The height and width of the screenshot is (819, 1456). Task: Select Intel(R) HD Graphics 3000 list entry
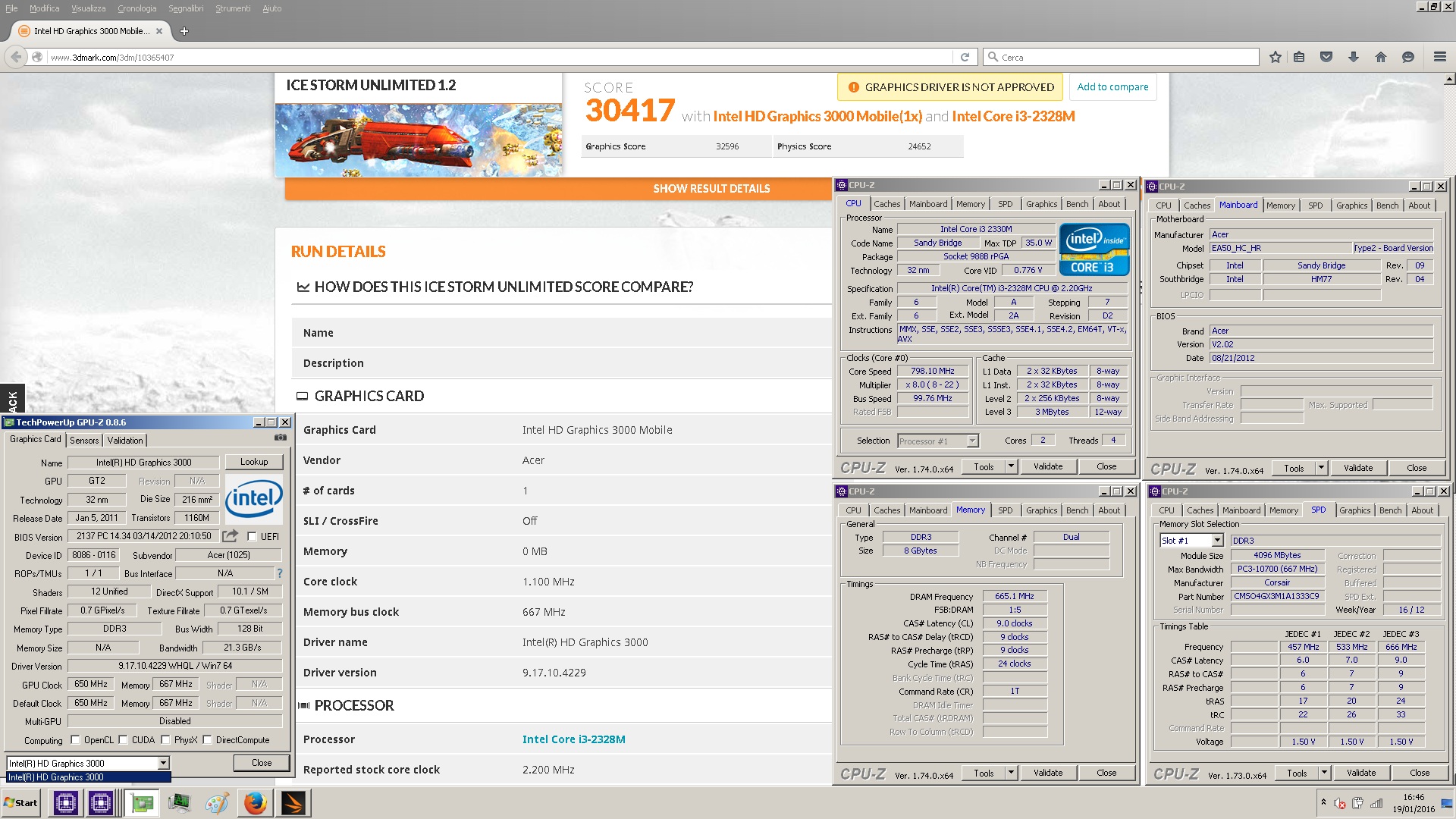[88, 777]
